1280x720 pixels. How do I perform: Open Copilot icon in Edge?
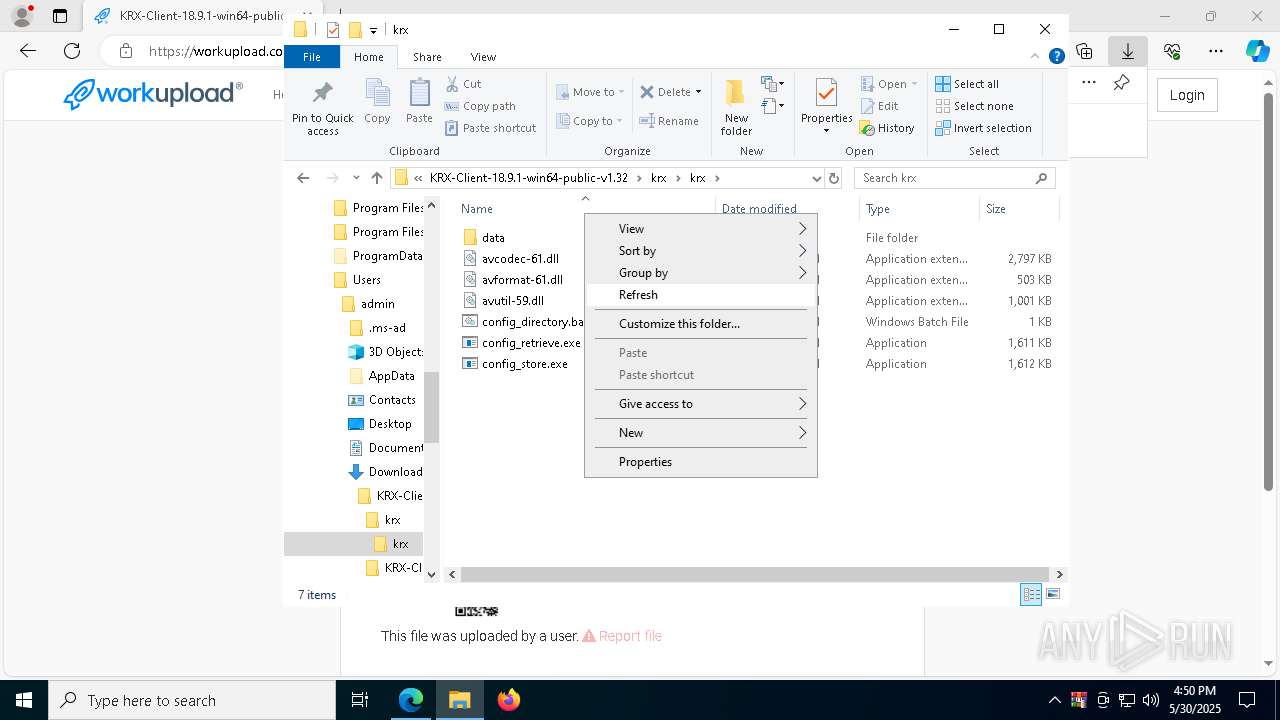point(1256,51)
